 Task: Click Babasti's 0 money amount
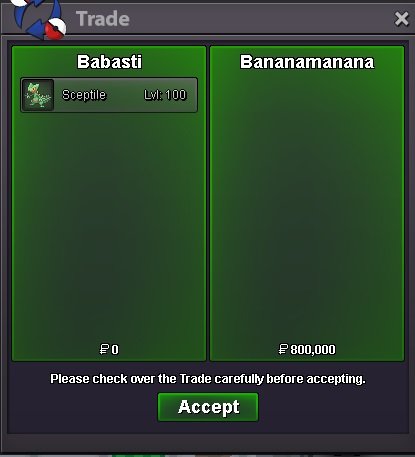click(115, 350)
